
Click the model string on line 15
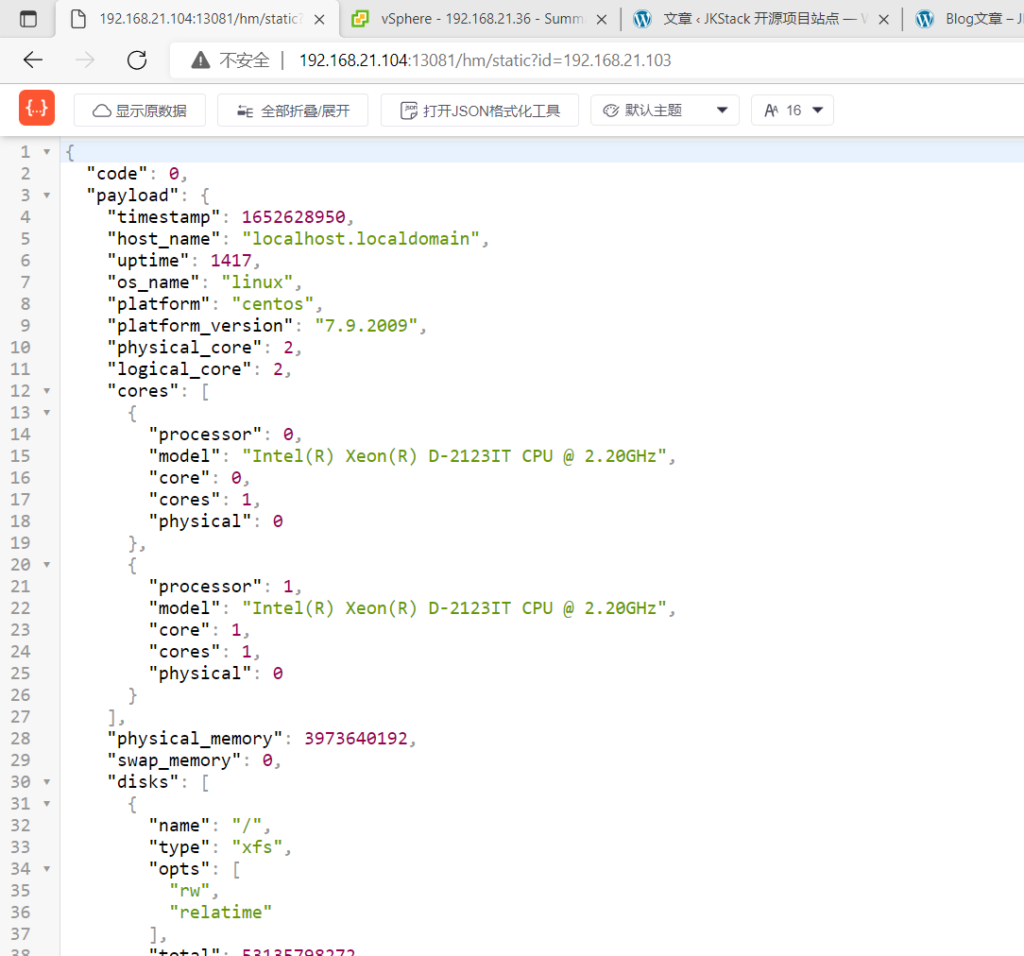(x=455, y=456)
